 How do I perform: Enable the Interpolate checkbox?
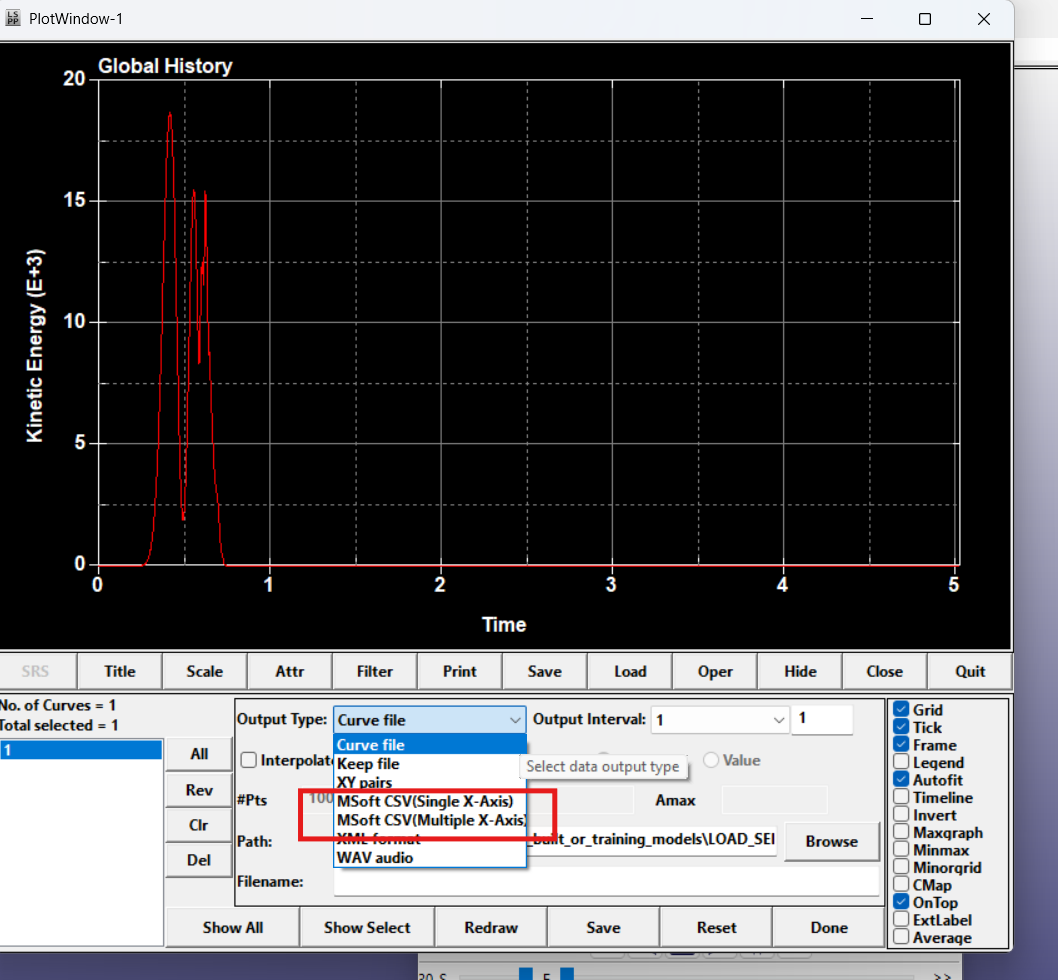(249, 760)
